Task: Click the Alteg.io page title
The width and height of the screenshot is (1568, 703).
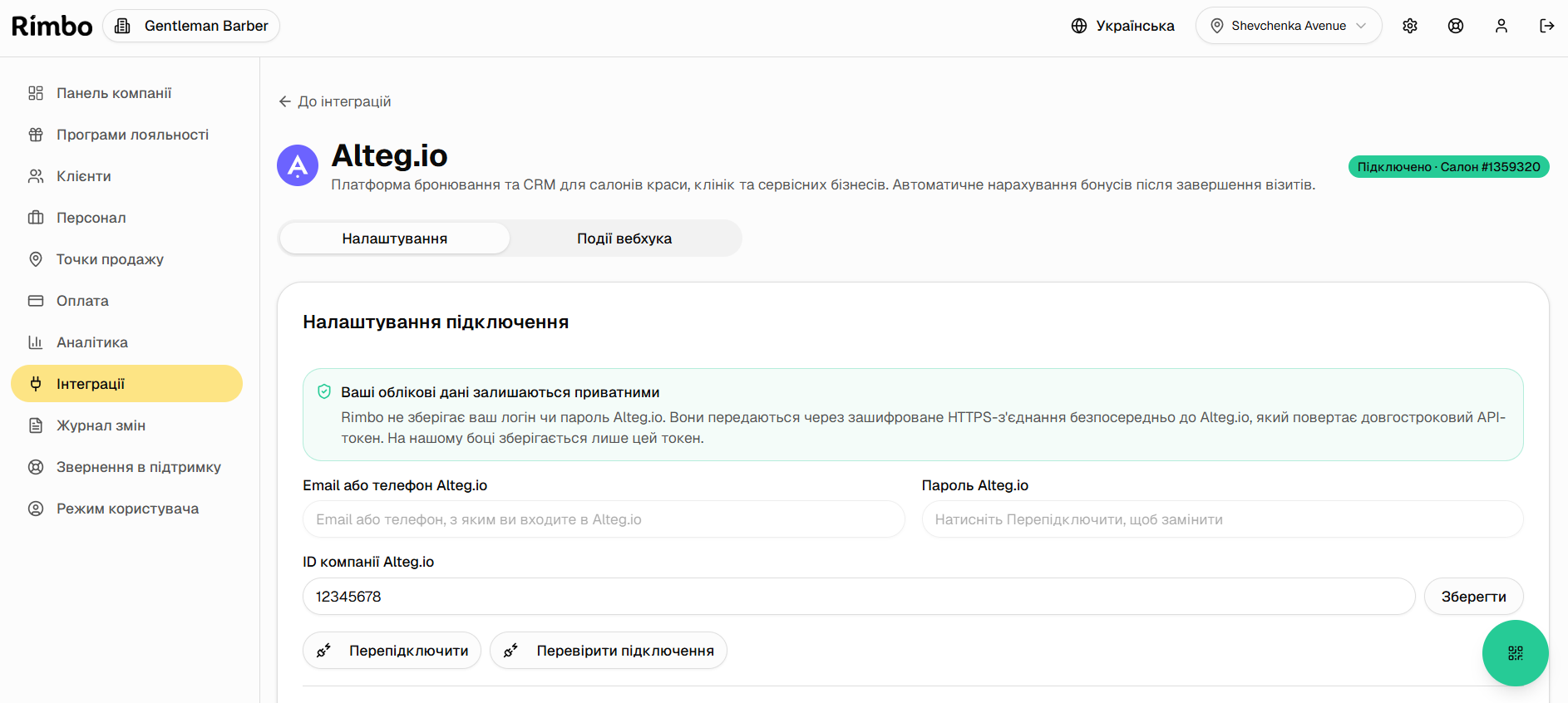Action: point(389,155)
